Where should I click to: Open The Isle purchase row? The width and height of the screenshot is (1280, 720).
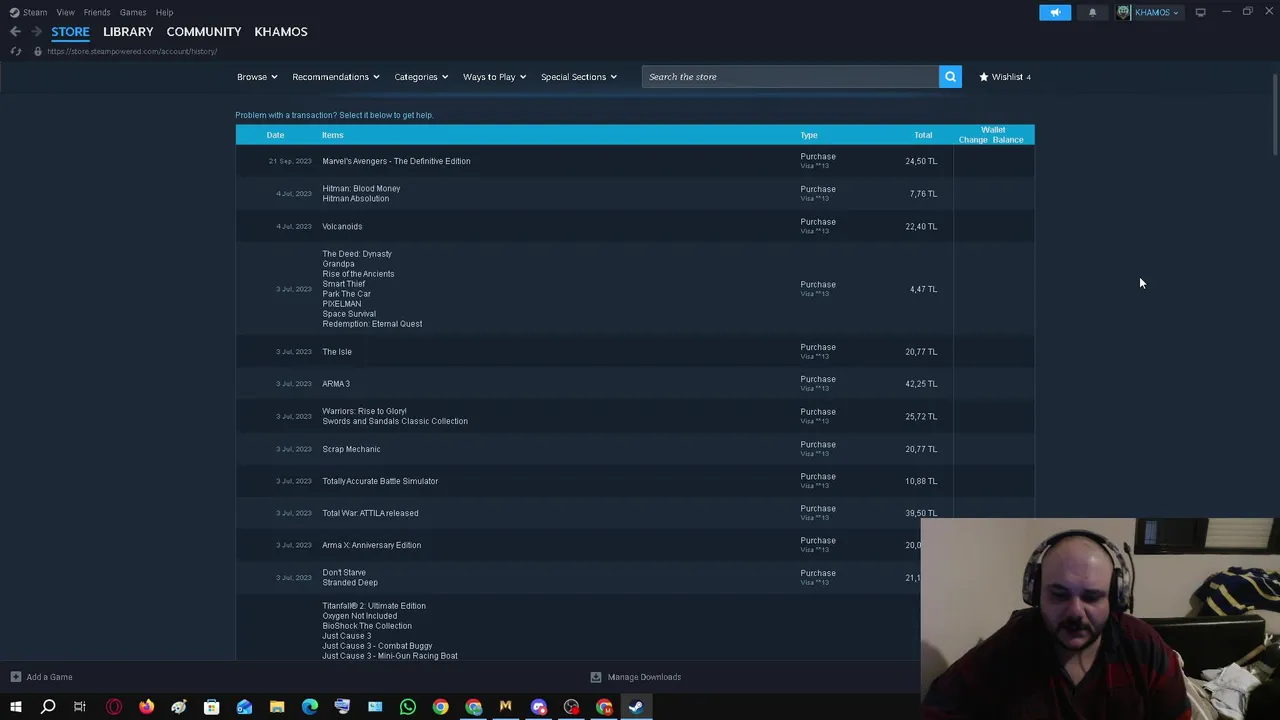(635, 352)
